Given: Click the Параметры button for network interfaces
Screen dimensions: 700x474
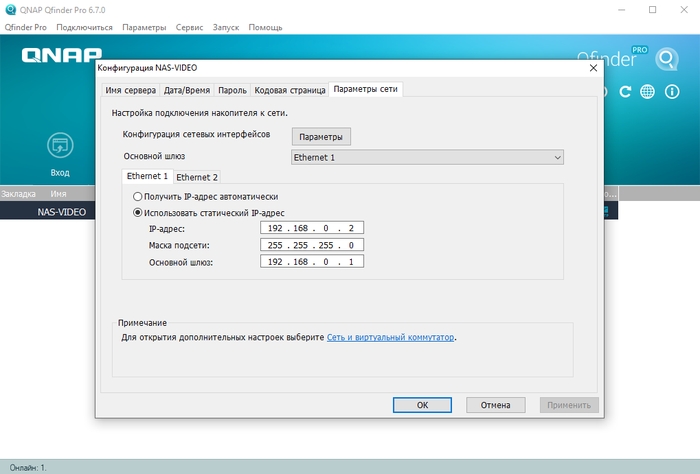Looking at the screenshot, I should tap(321, 137).
